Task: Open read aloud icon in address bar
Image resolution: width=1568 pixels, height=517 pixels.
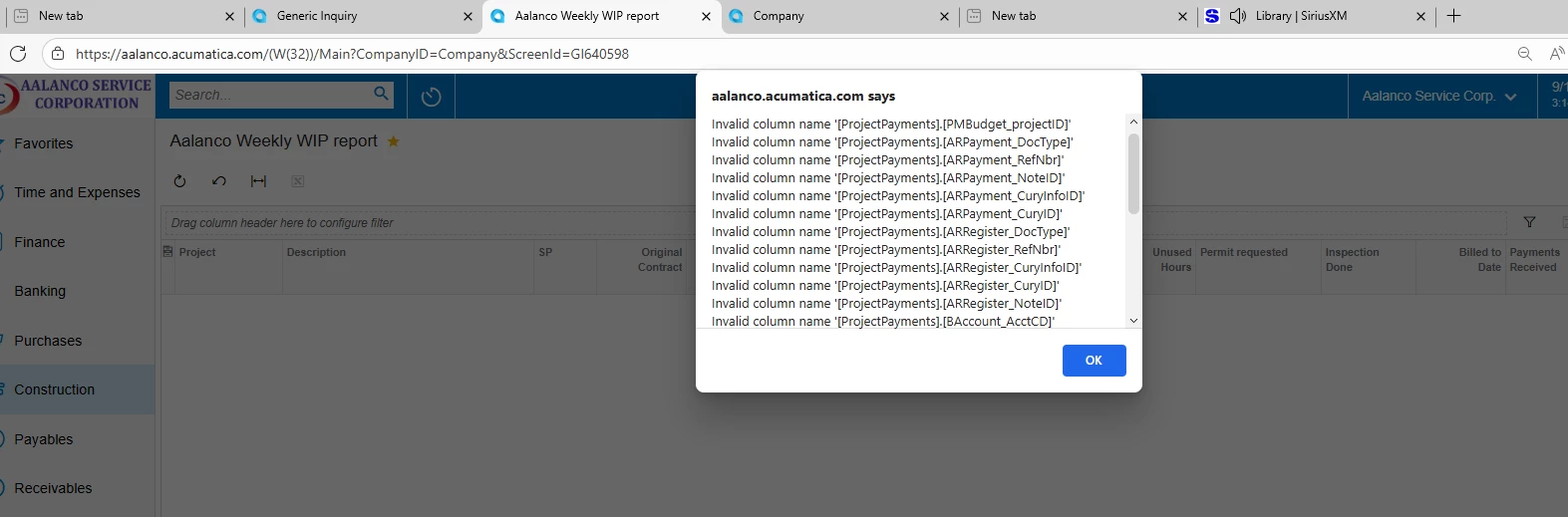Action: (x=1557, y=54)
